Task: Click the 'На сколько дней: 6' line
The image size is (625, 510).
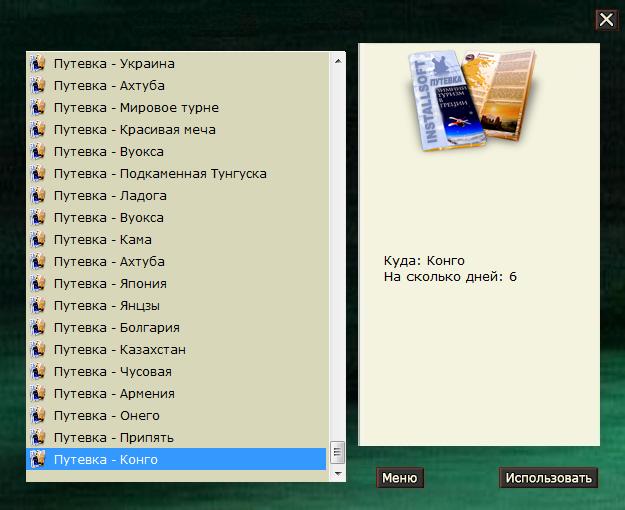Action: (x=450, y=277)
